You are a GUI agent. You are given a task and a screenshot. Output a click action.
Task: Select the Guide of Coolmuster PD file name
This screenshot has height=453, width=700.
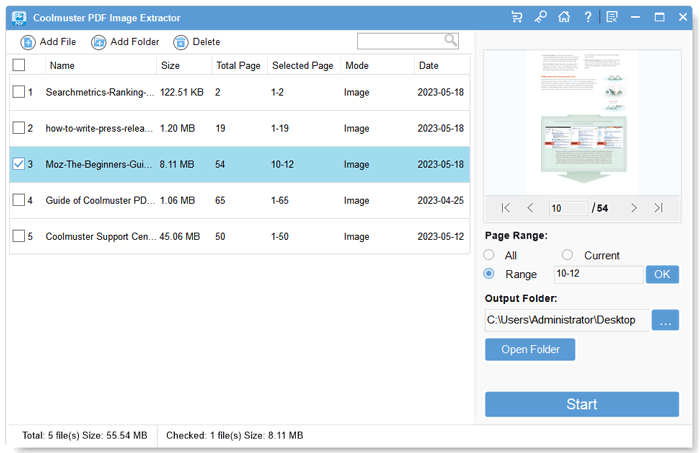(x=100, y=200)
